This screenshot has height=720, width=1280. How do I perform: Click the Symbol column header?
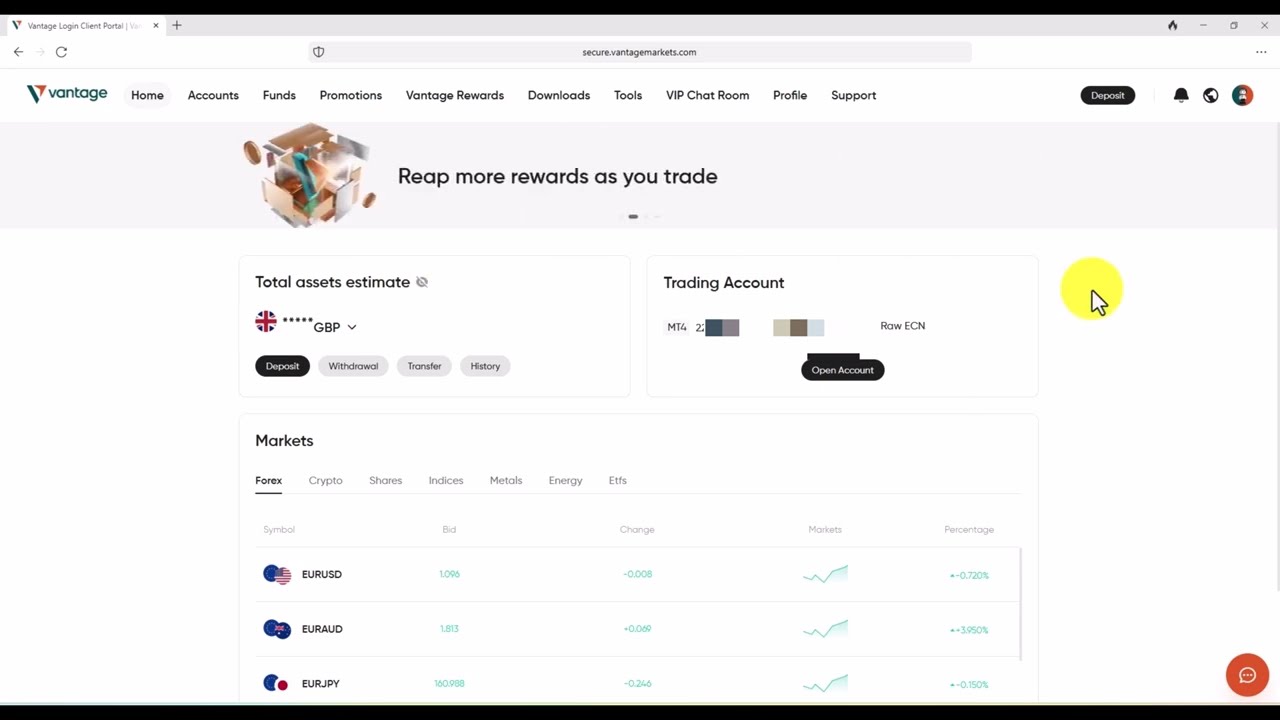pyautogui.click(x=279, y=530)
